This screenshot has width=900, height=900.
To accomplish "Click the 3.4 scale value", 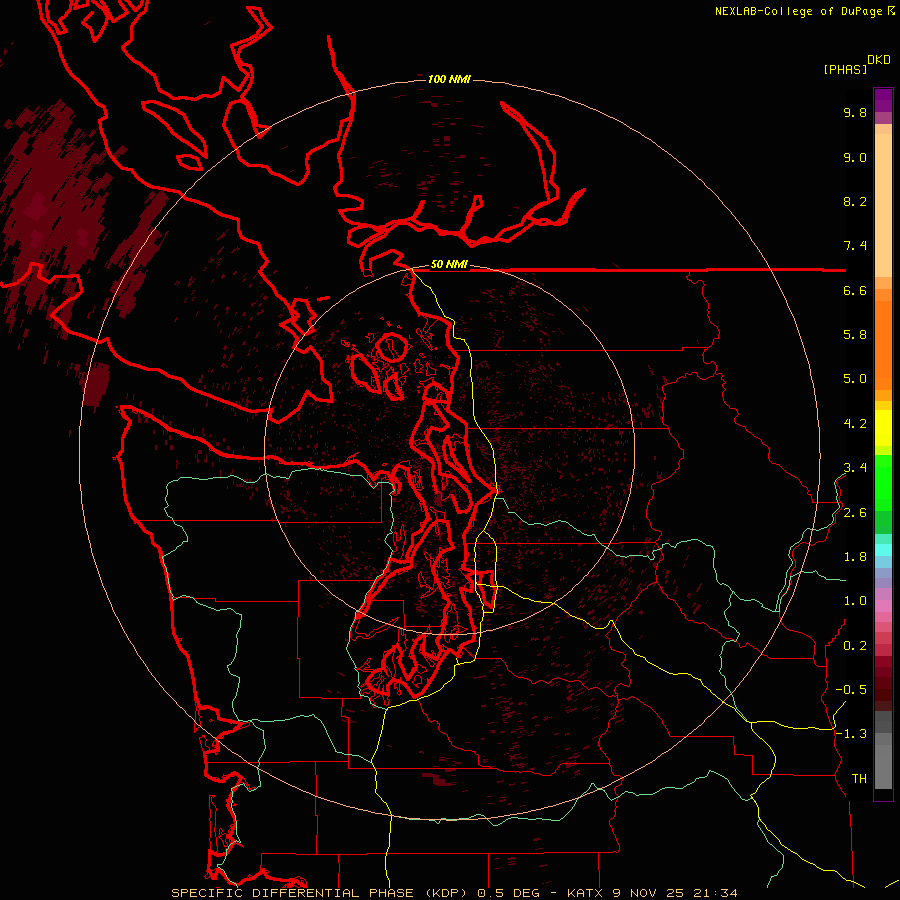I will tap(855, 467).
